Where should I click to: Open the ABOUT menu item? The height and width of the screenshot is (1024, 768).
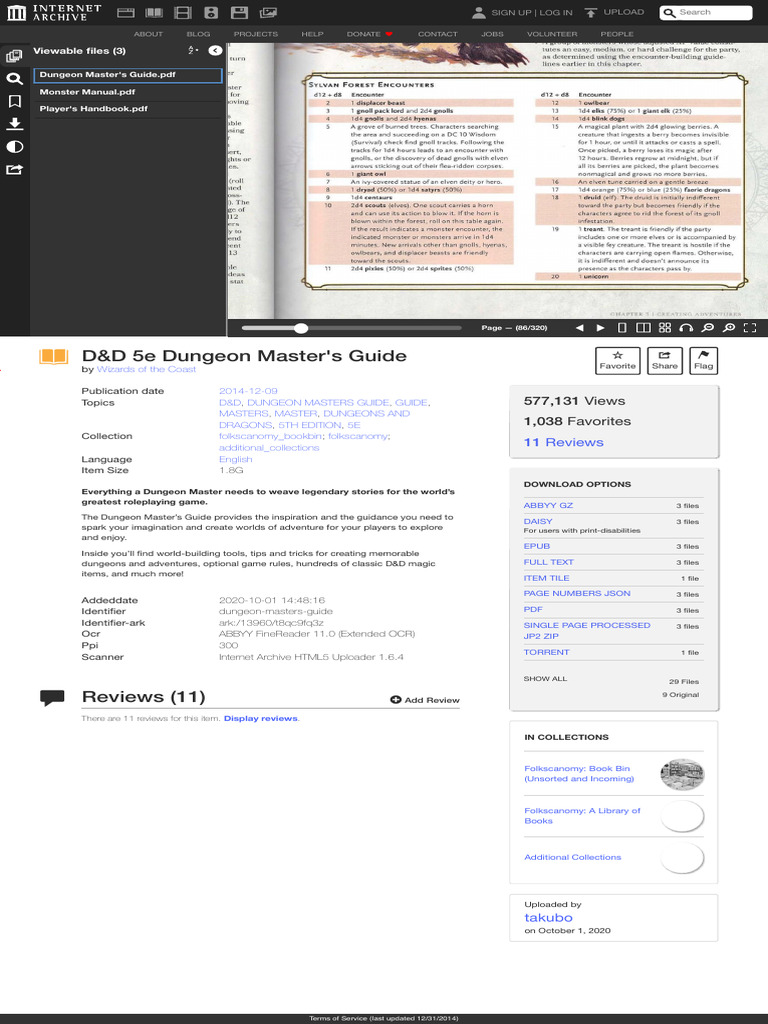point(148,34)
